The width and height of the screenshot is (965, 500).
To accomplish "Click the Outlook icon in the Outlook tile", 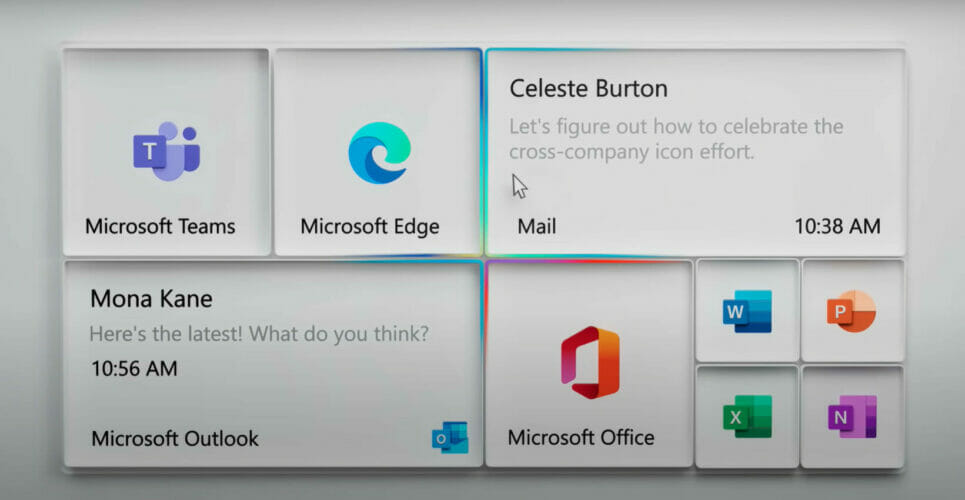I will tap(450, 438).
